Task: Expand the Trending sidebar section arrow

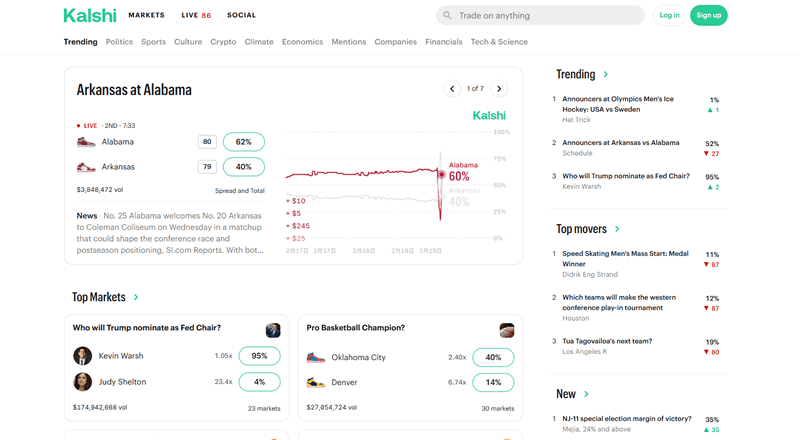Action: click(x=606, y=75)
